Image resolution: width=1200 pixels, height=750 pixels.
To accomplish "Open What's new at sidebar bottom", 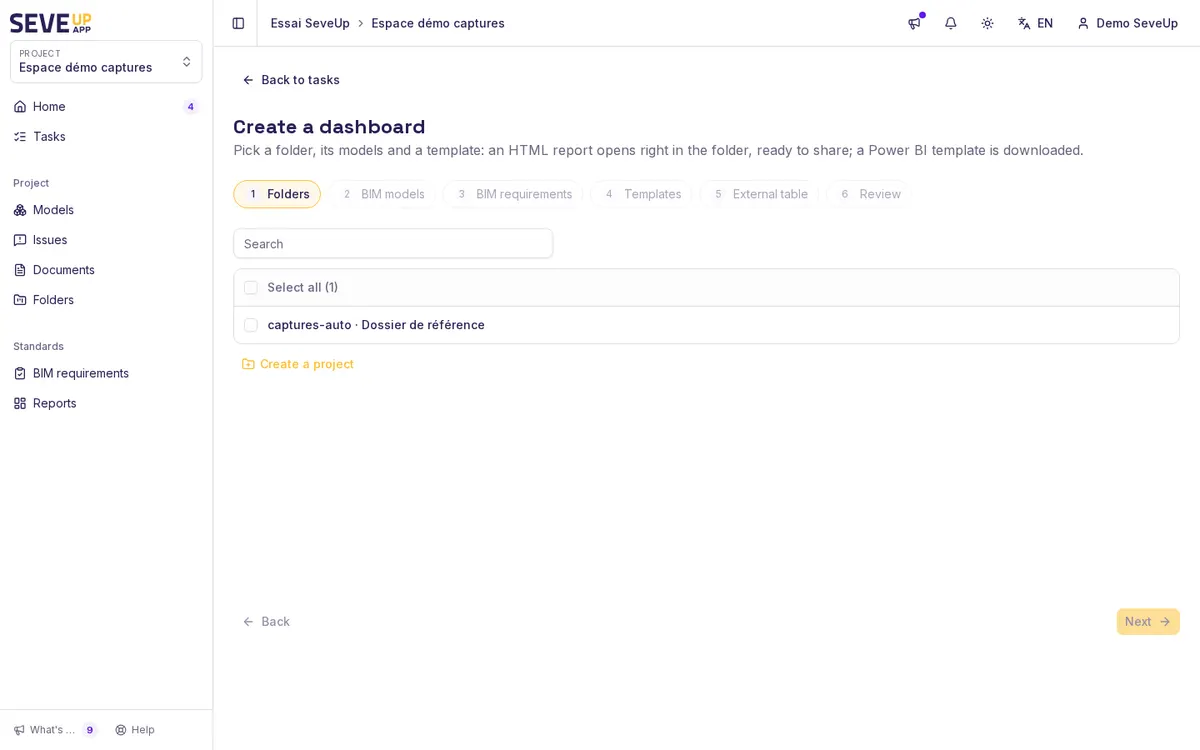I will click(x=45, y=730).
